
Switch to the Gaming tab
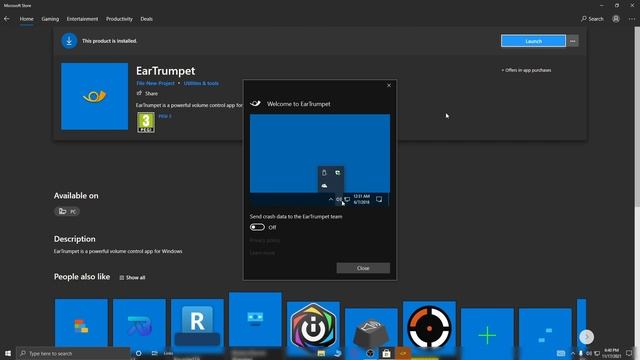50,19
